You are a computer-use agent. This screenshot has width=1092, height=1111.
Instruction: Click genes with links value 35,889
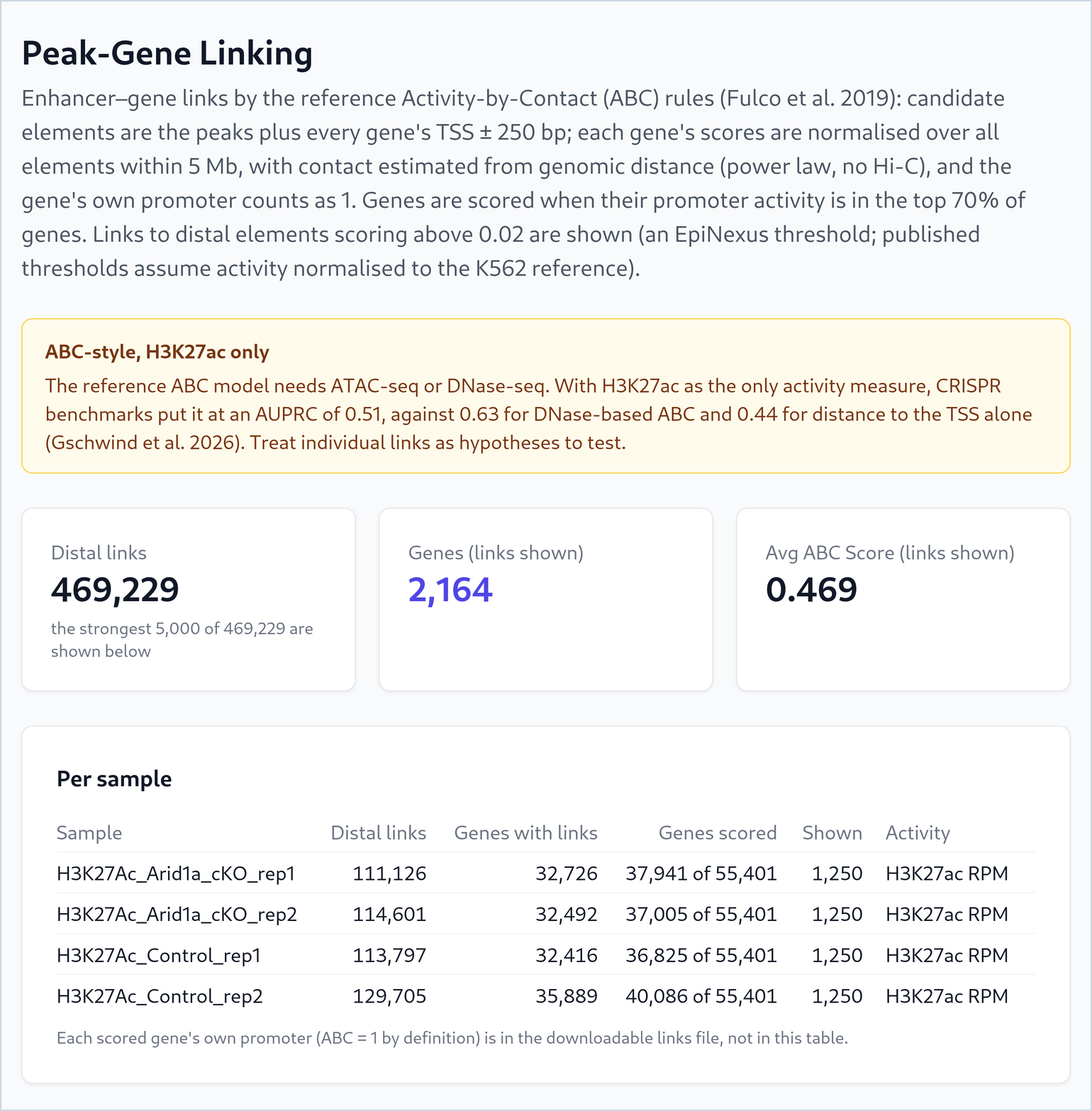point(567,996)
